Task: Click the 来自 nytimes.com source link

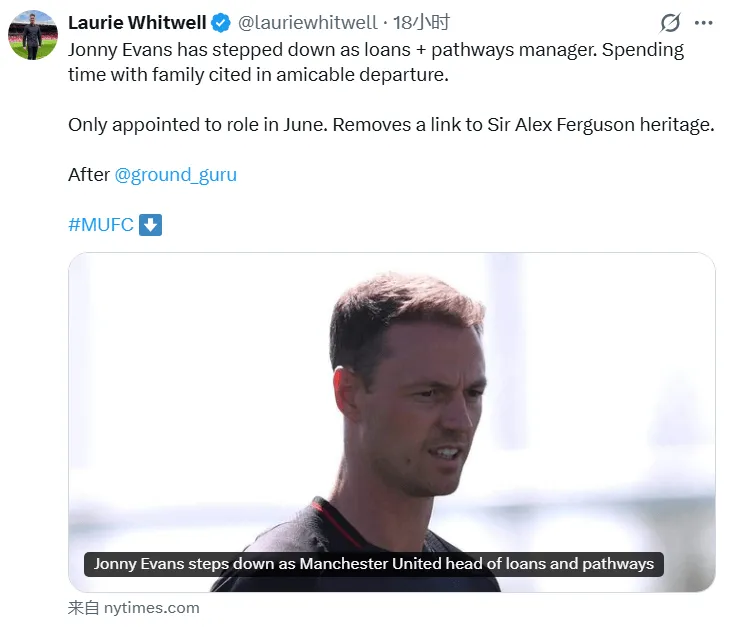Action: pyautogui.click(x=133, y=607)
